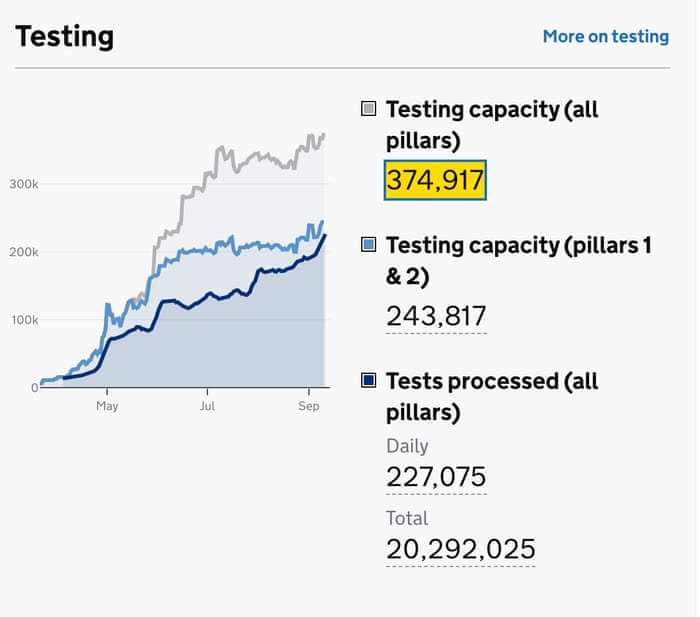Click the grey all-pillars capacity legend swatch
Screen dimensions: 700x617
(369, 109)
